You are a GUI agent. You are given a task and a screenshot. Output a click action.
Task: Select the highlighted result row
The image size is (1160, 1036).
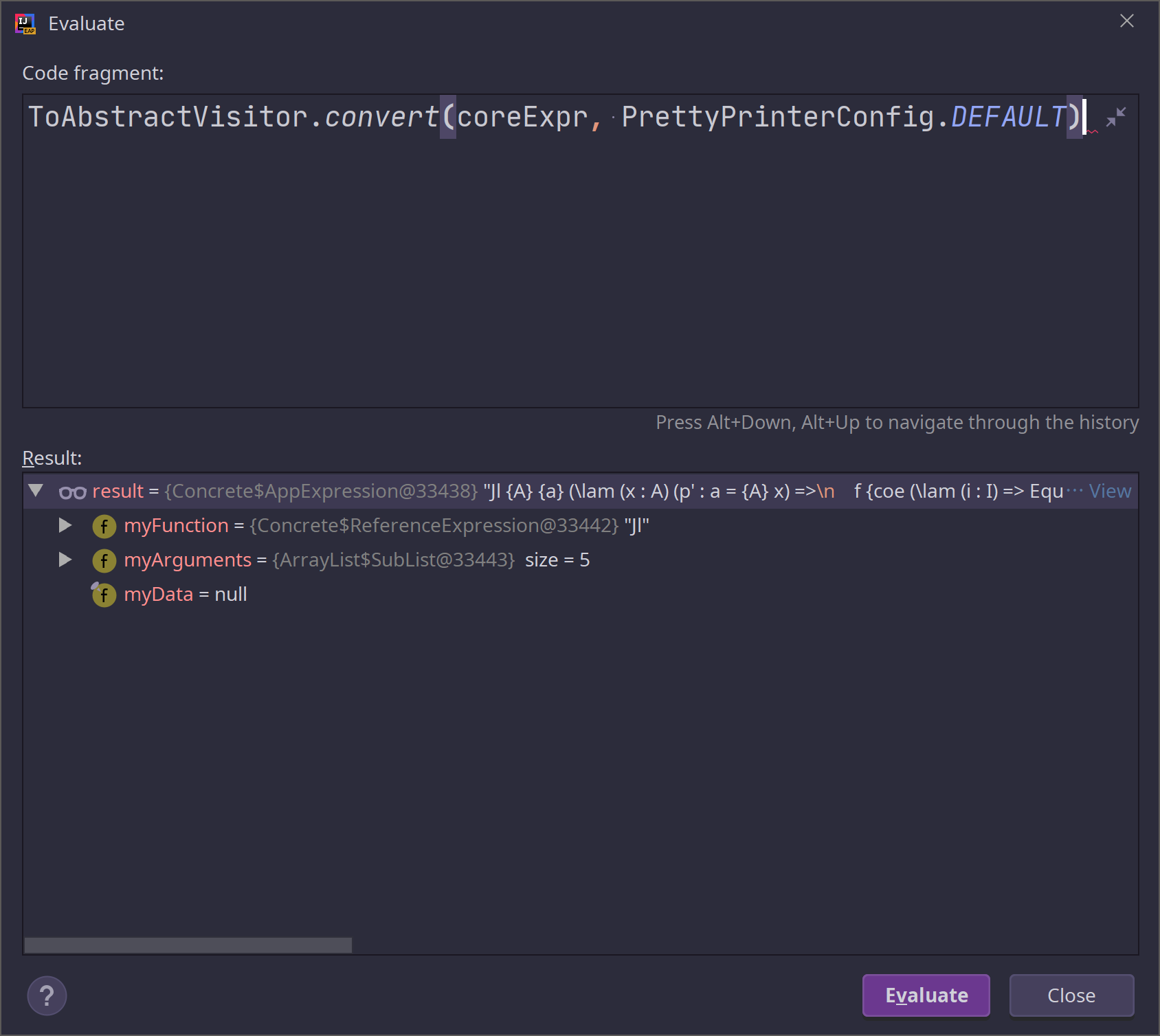point(412,491)
